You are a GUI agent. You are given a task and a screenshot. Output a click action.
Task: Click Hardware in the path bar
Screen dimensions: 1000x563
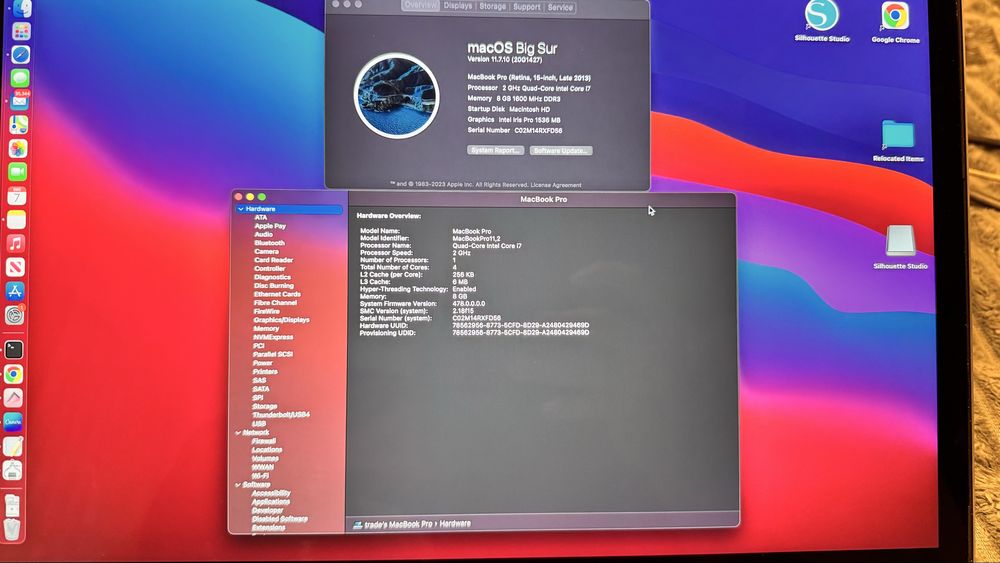coord(455,523)
